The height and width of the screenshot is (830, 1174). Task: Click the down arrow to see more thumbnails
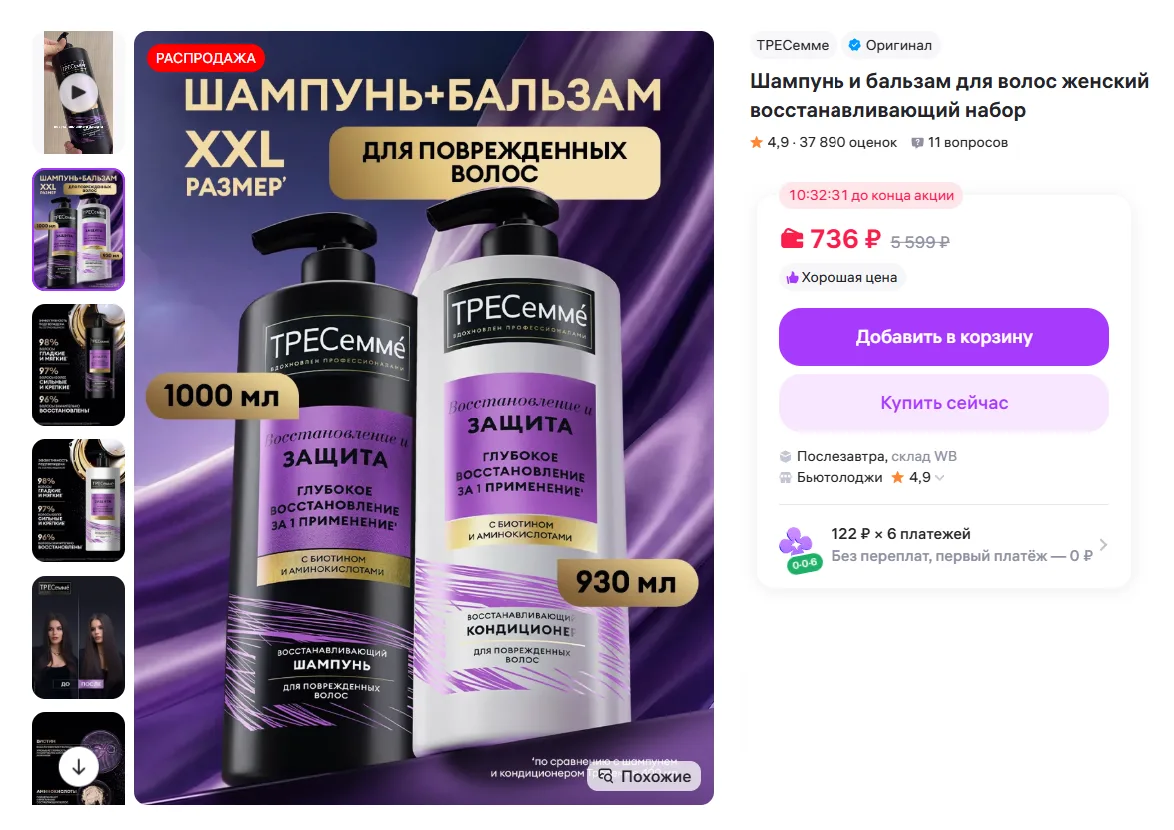pos(79,767)
